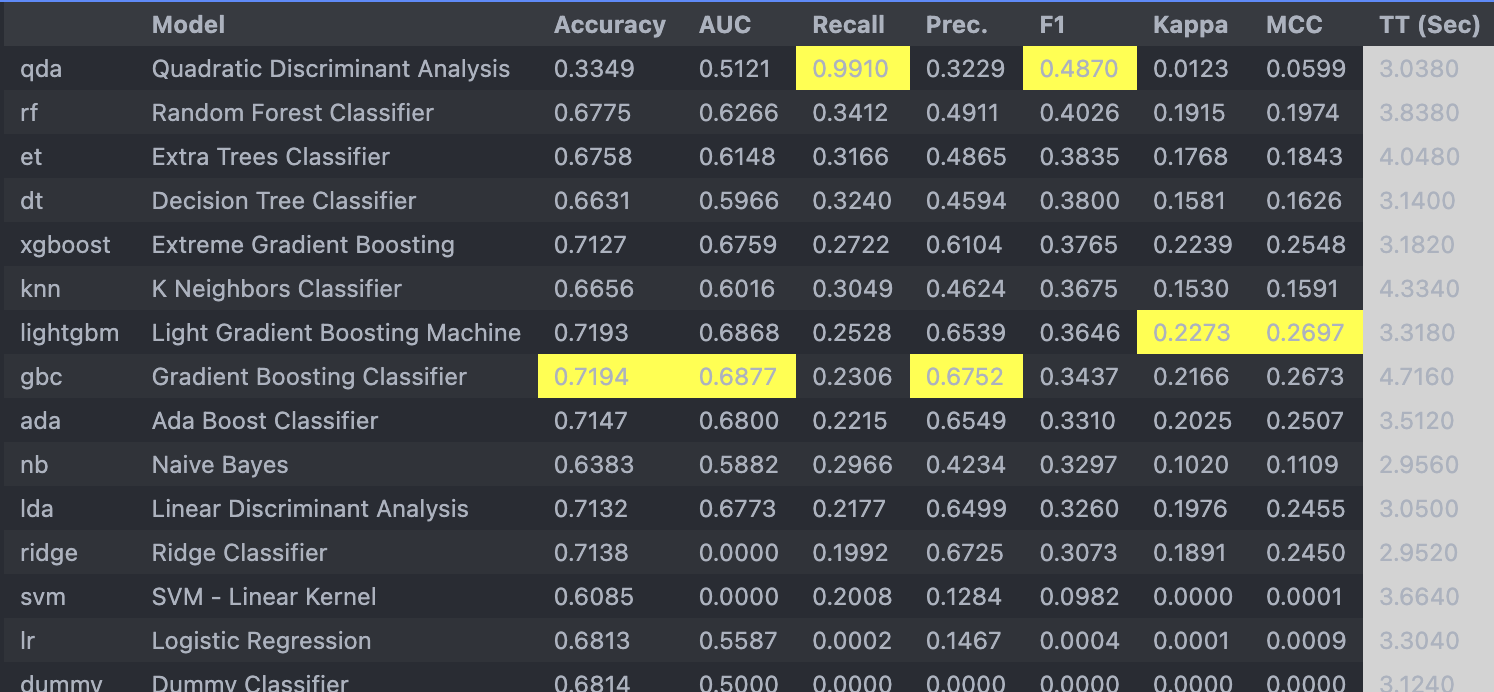This screenshot has width=1494, height=692.
Task: Select the highlighted Recall value 0.9910
Action: pos(850,69)
